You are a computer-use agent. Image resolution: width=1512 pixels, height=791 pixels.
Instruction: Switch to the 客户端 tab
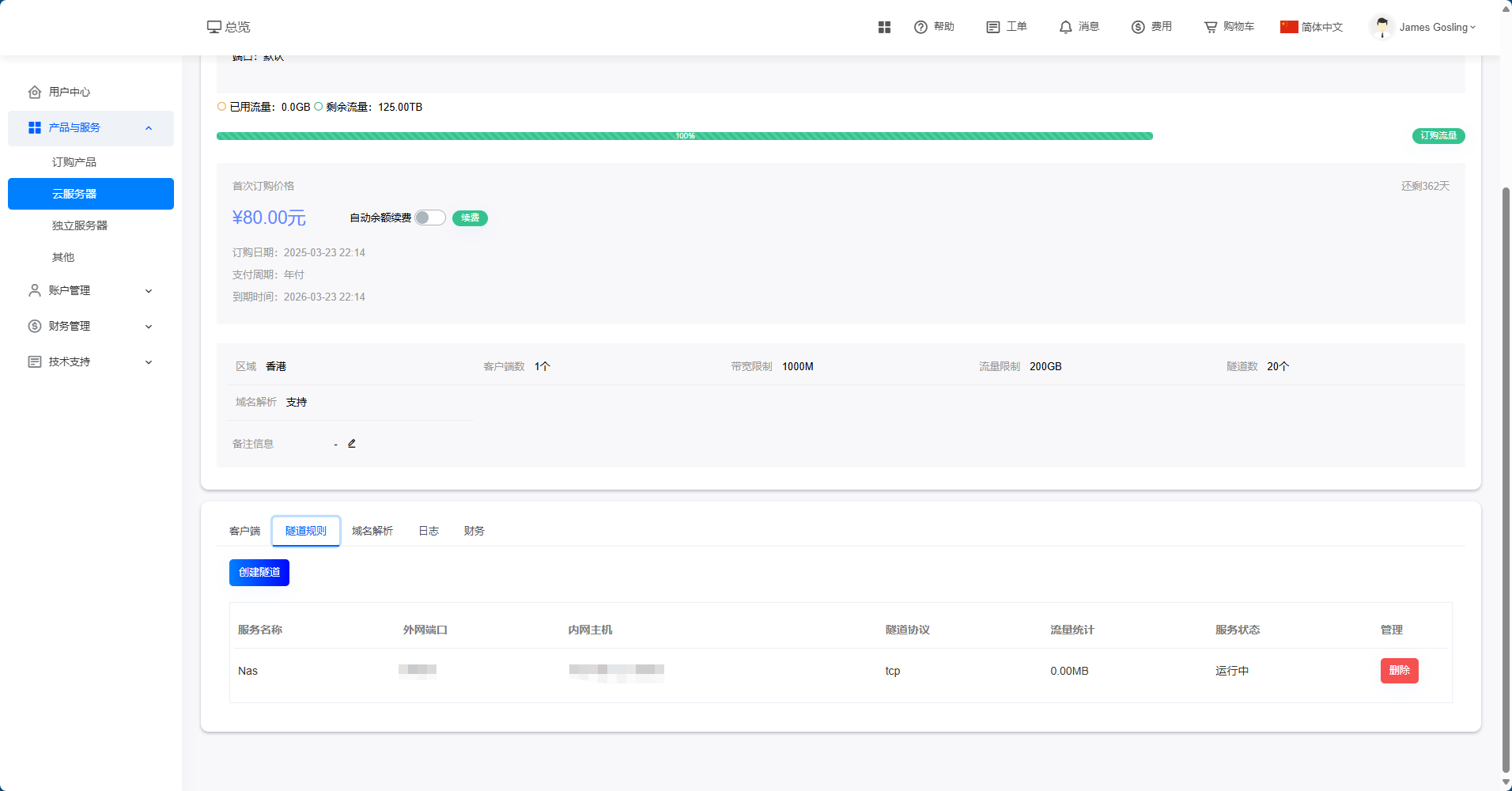pyautogui.click(x=244, y=531)
